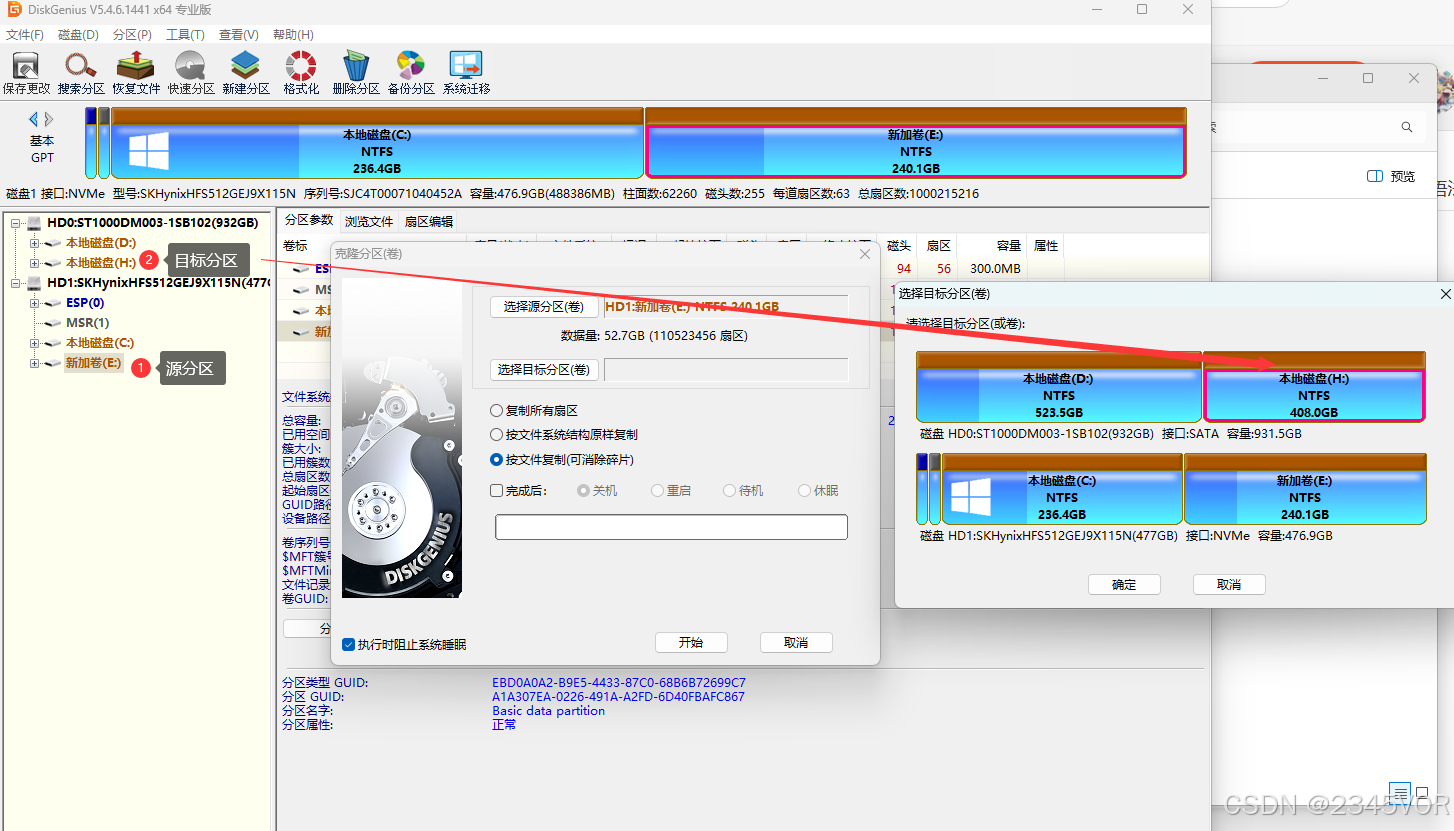Expand the 本地磁盘(H:) tree node
The image size is (1454, 831).
click(x=34, y=263)
